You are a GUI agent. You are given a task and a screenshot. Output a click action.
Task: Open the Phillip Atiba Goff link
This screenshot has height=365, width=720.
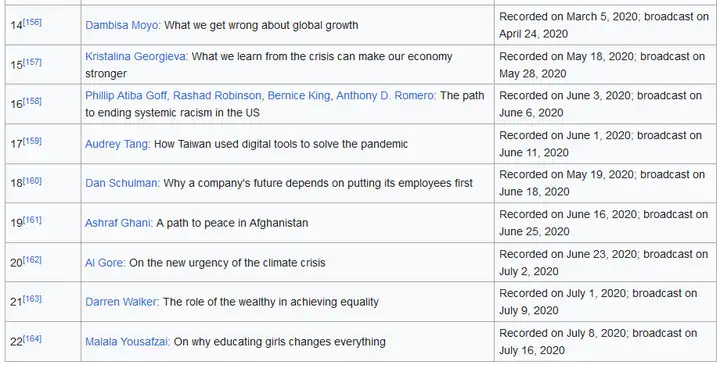click(126, 95)
